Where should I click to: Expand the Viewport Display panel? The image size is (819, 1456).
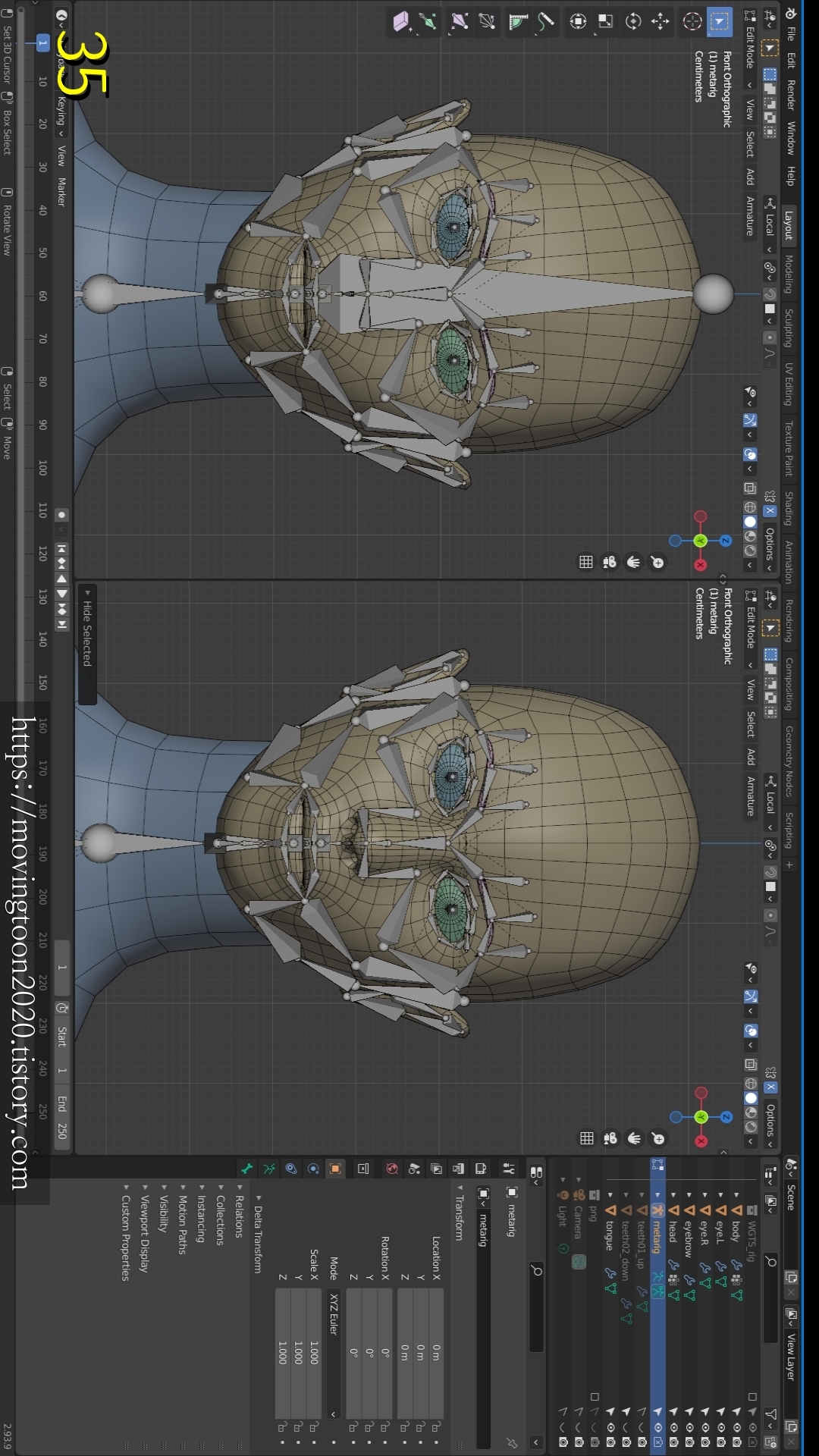click(144, 1228)
